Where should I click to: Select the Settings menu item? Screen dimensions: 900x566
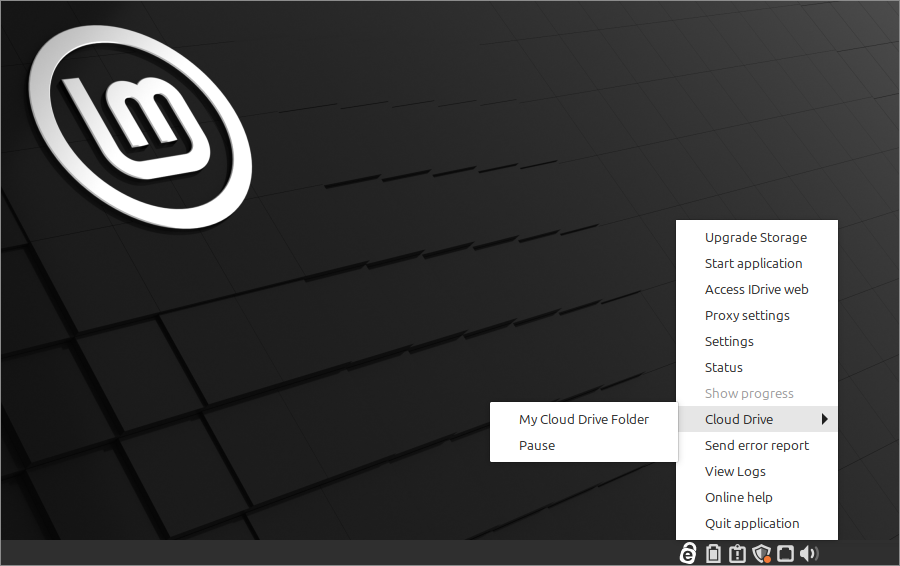(757, 342)
